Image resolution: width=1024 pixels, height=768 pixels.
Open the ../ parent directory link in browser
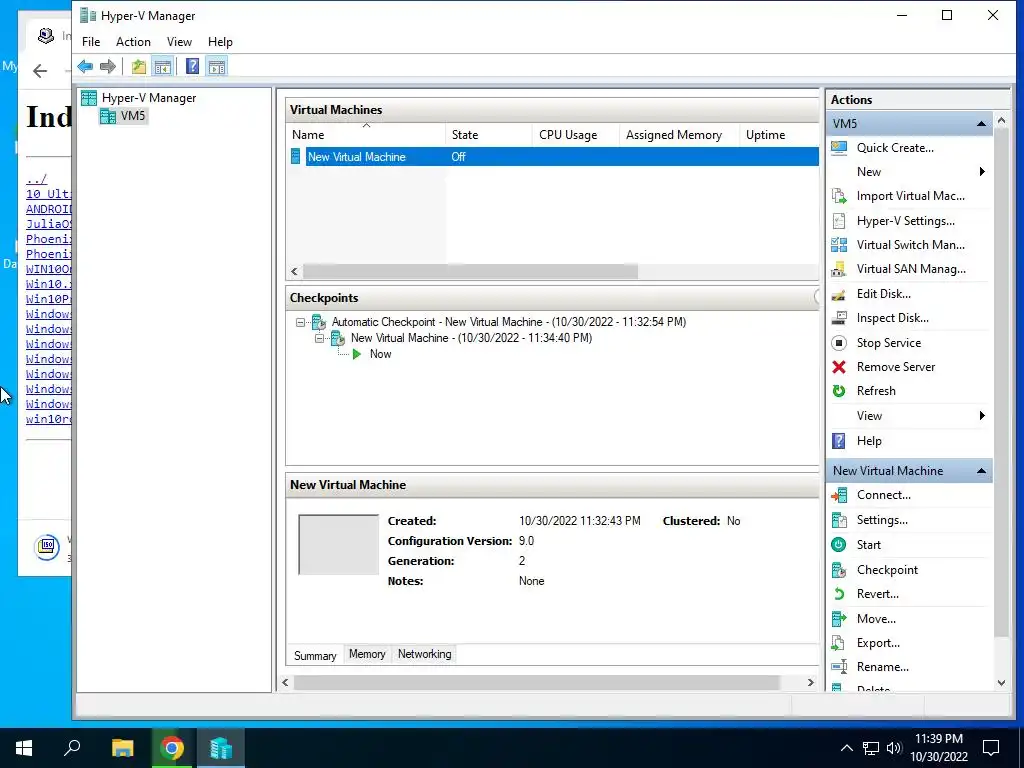click(37, 179)
